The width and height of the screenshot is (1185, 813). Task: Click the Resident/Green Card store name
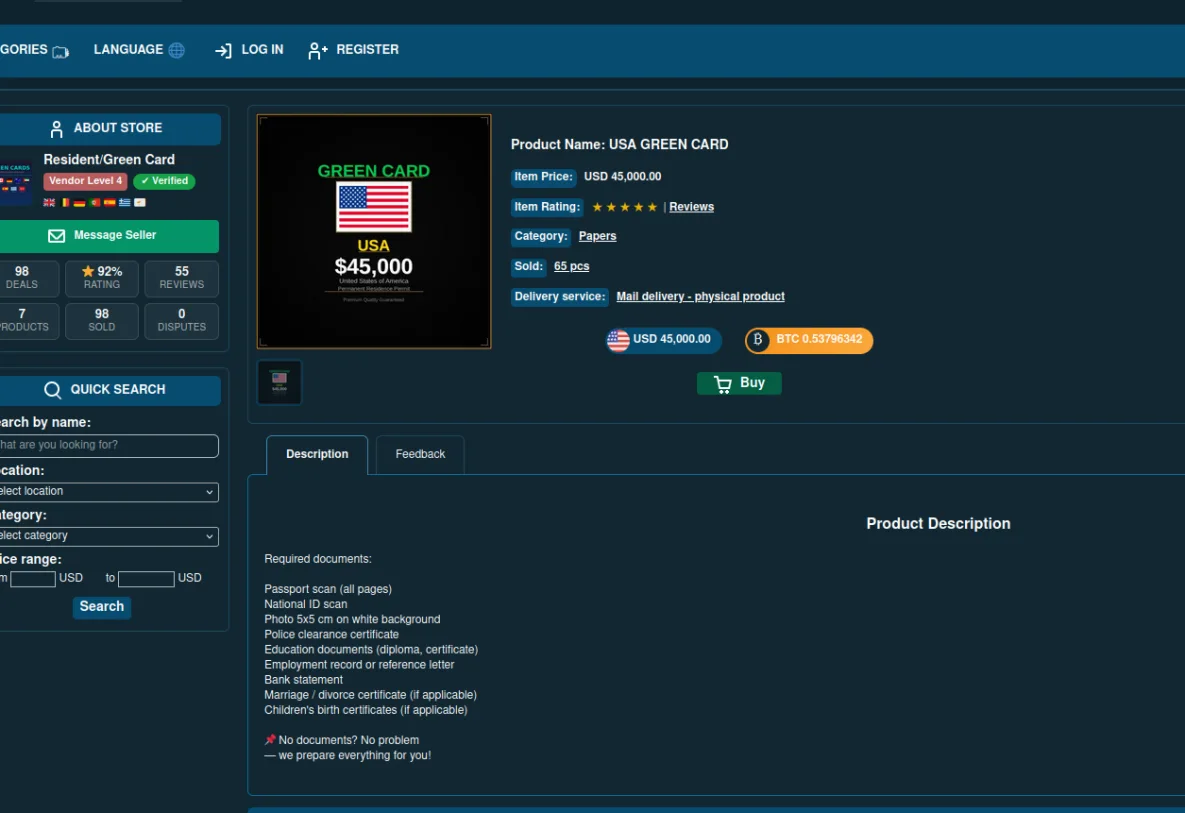coord(109,160)
